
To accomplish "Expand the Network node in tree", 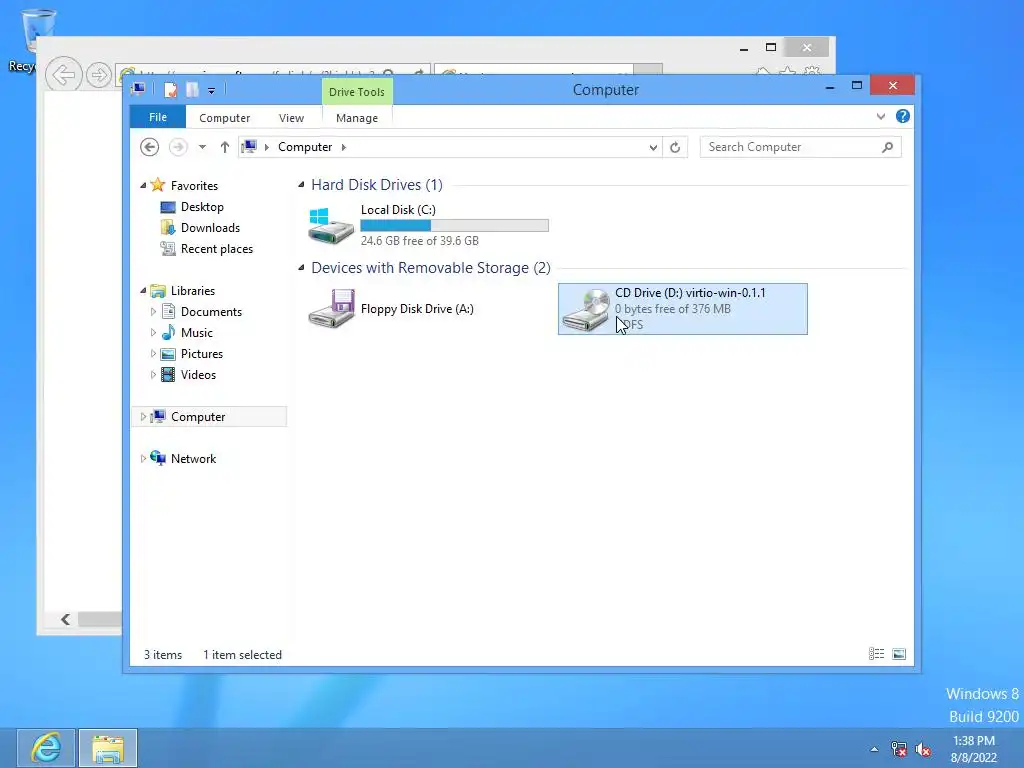I will click(x=143, y=458).
